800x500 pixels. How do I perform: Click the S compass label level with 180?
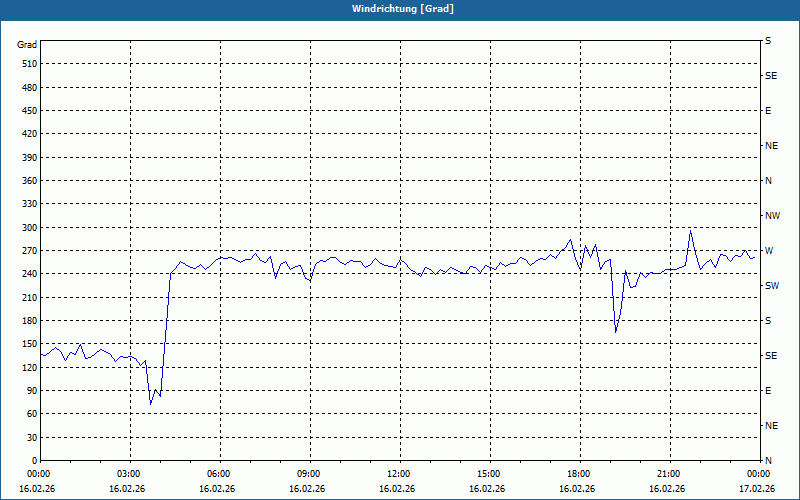[768, 321]
